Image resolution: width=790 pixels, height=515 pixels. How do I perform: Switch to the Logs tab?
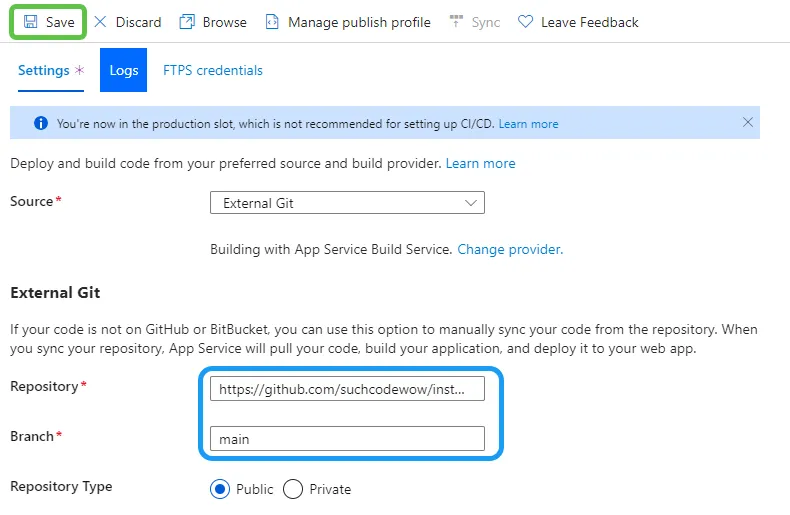[123, 70]
